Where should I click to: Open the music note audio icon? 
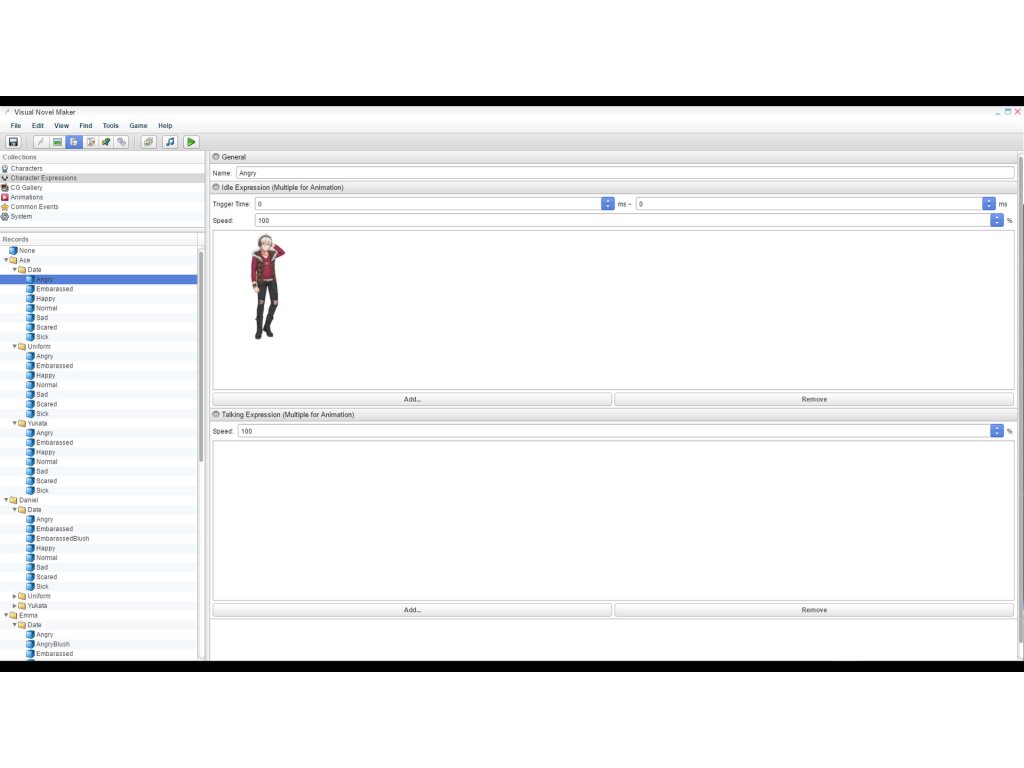(x=170, y=142)
